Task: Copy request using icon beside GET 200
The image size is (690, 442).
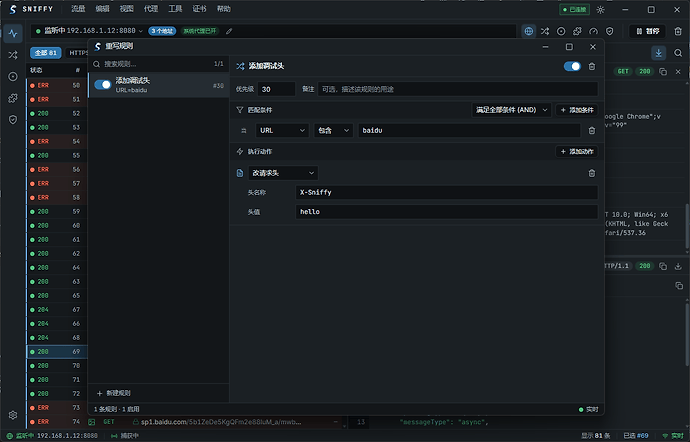Action: [x=663, y=71]
